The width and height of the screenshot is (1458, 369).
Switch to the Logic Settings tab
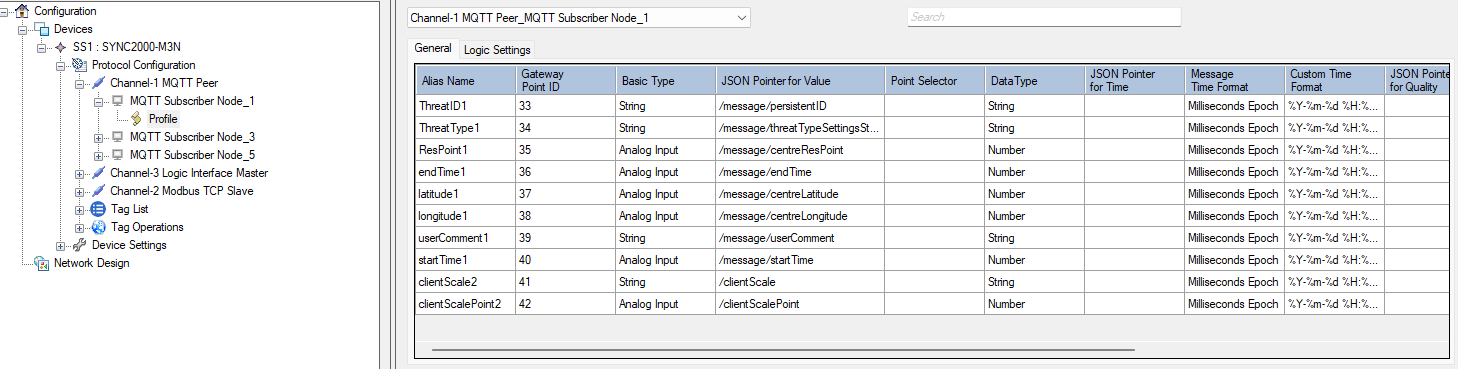(497, 49)
